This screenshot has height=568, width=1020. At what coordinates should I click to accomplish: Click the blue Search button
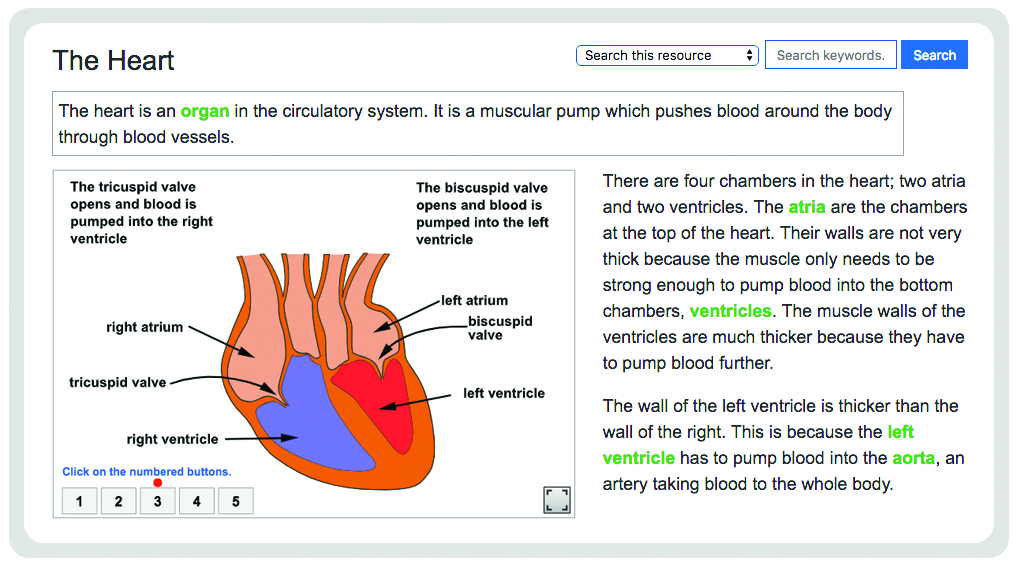934,55
